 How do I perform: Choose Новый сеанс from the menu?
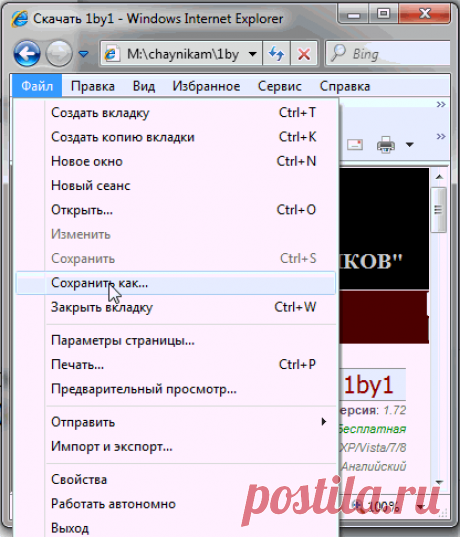pyautogui.click(x=175, y=186)
